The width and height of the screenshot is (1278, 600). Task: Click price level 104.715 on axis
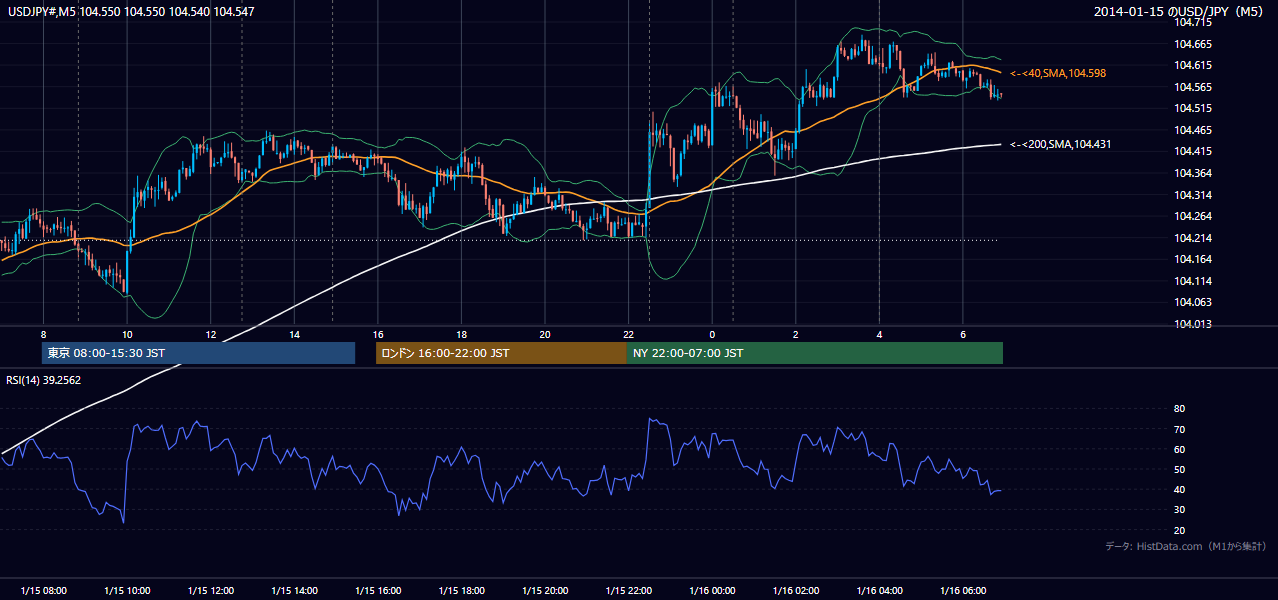(1195, 22)
